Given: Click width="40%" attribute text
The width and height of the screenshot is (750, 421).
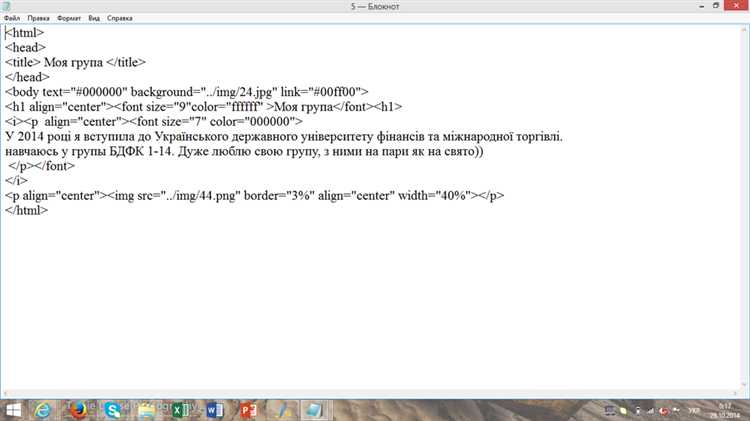Looking at the screenshot, I should [x=434, y=196].
